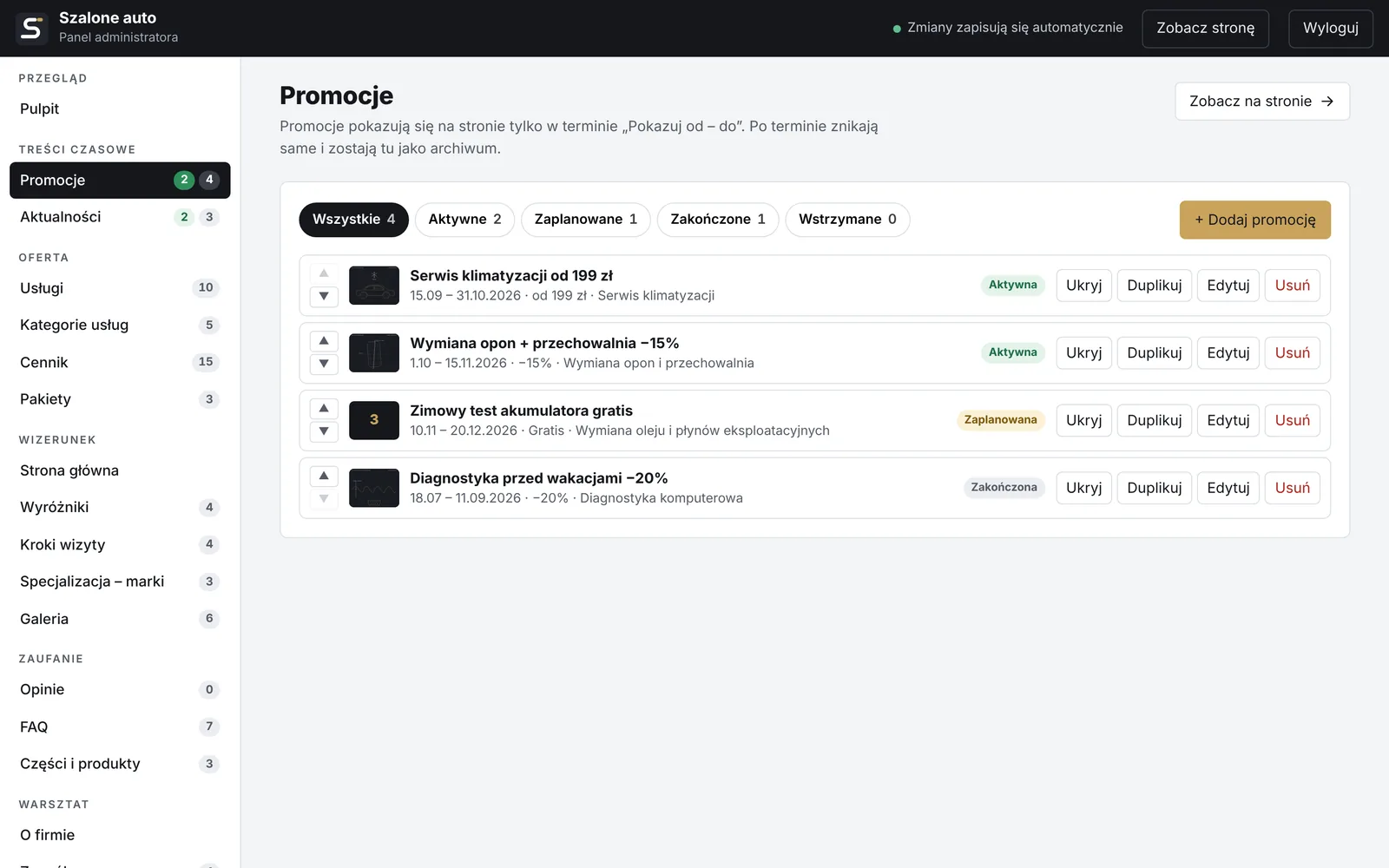Show all promotions with Wszystkie filter
This screenshot has width=1389, height=868.
353,220
